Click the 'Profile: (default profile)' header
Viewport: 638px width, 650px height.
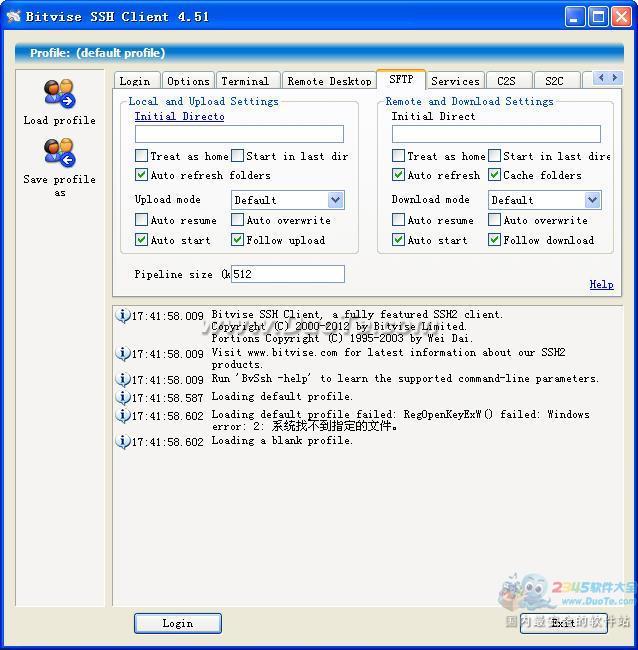[319, 53]
